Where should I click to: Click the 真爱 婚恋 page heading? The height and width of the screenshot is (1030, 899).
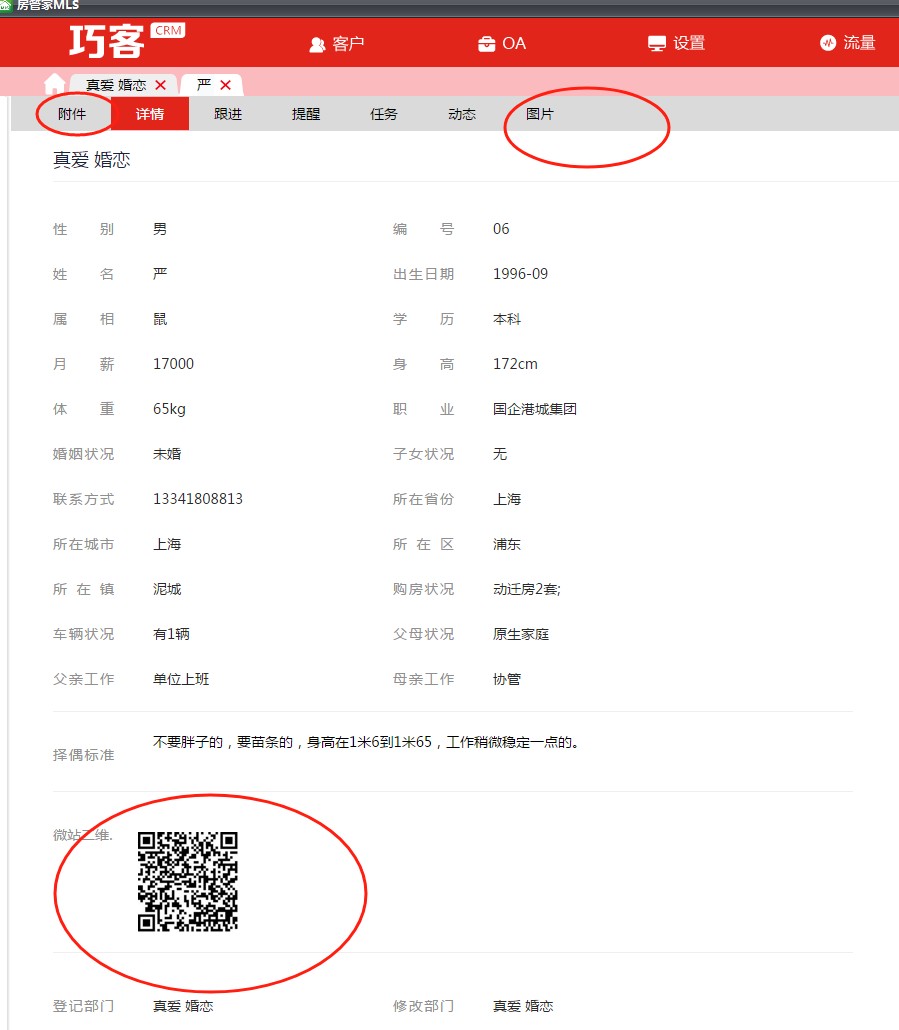(92, 160)
